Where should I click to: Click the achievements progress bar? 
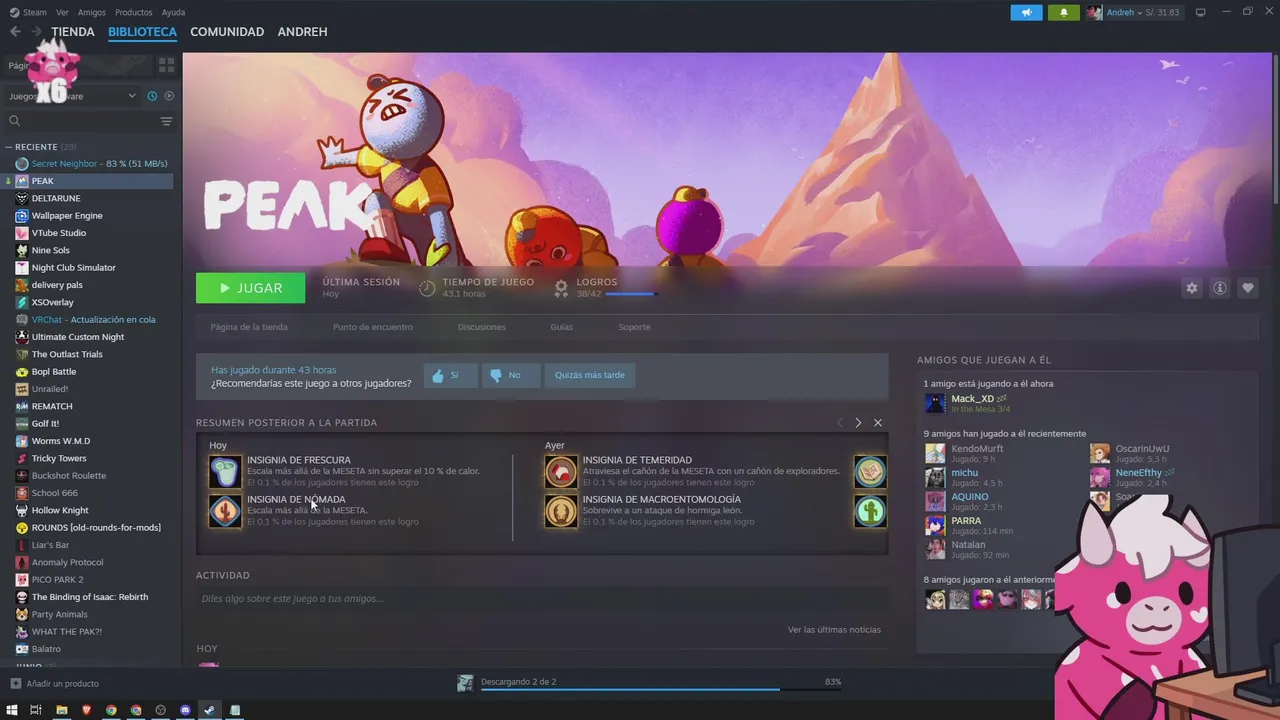coord(630,294)
